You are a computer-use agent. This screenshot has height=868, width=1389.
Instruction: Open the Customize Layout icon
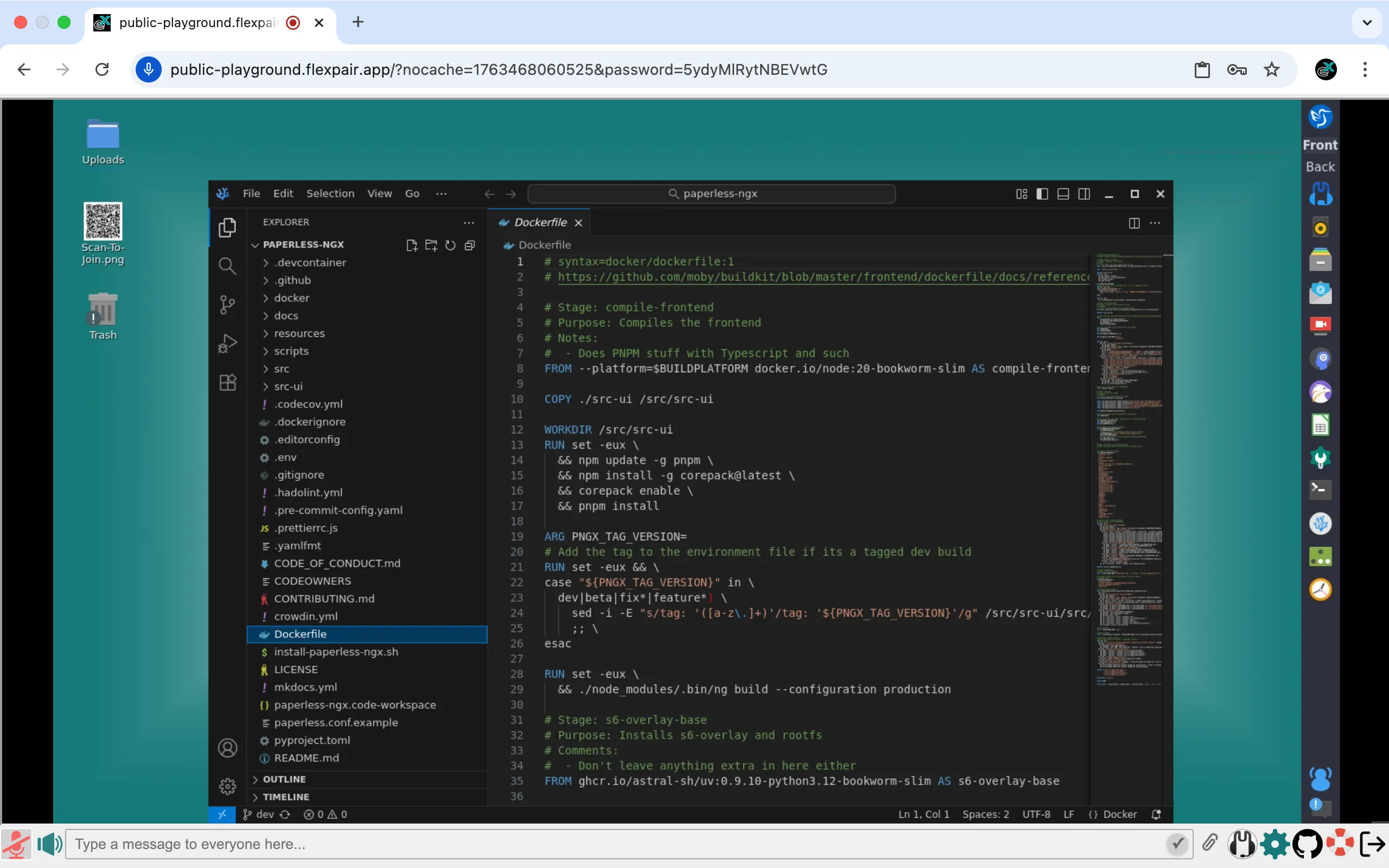coord(1022,194)
